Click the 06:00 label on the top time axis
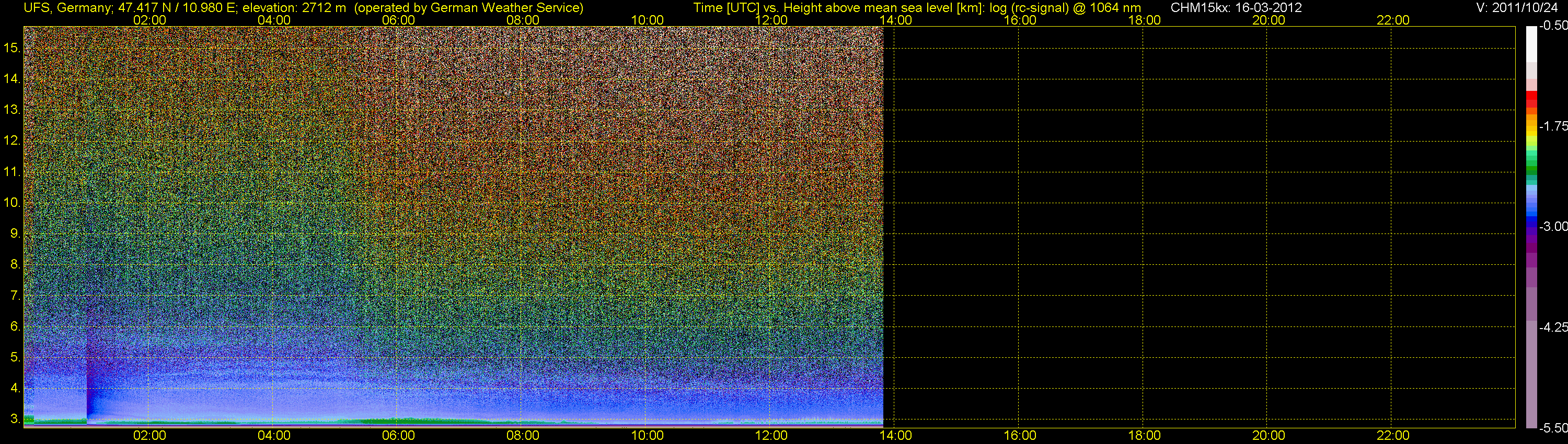The width and height of the screenshot is (1568, 444). (x=398, y=20)
